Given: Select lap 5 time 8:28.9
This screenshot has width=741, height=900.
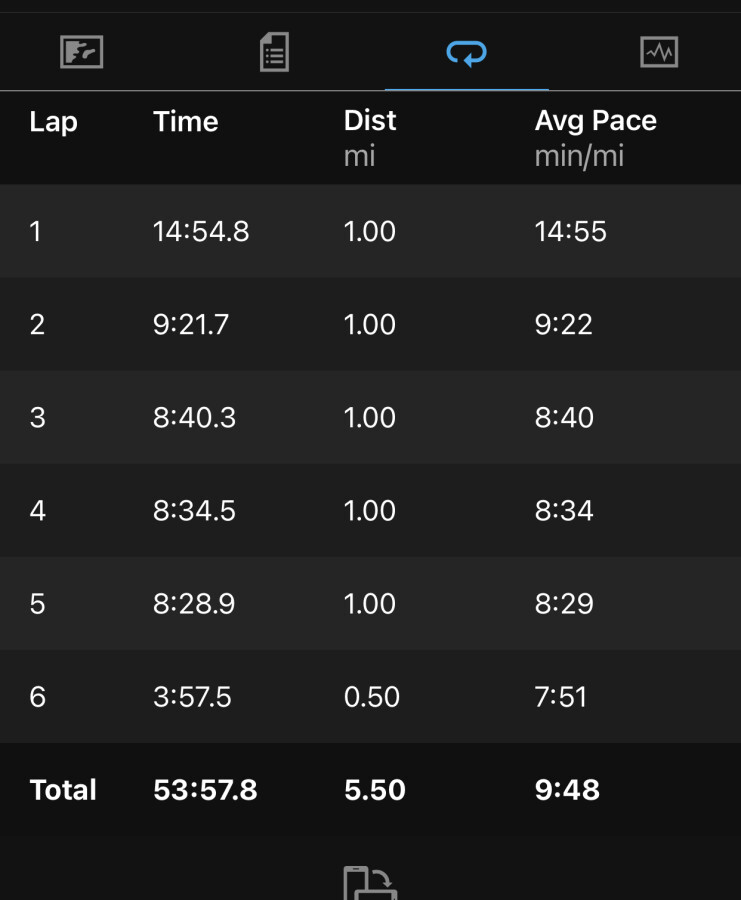Looking at the screenshot, I should [x=194, y=603].
